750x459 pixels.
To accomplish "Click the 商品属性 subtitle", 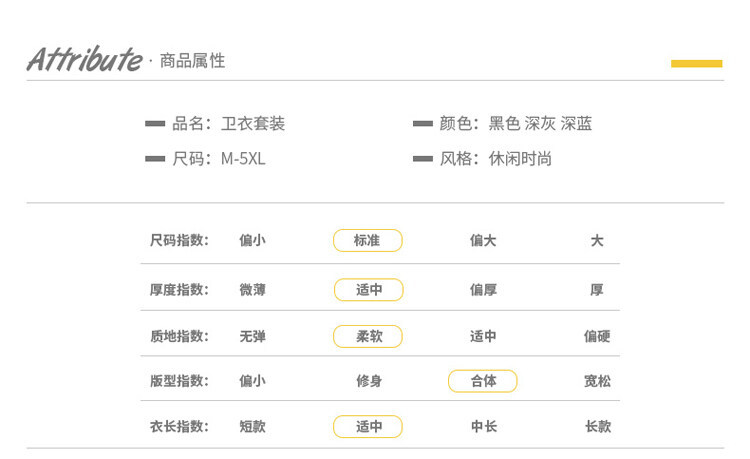I will coord(192,61).
